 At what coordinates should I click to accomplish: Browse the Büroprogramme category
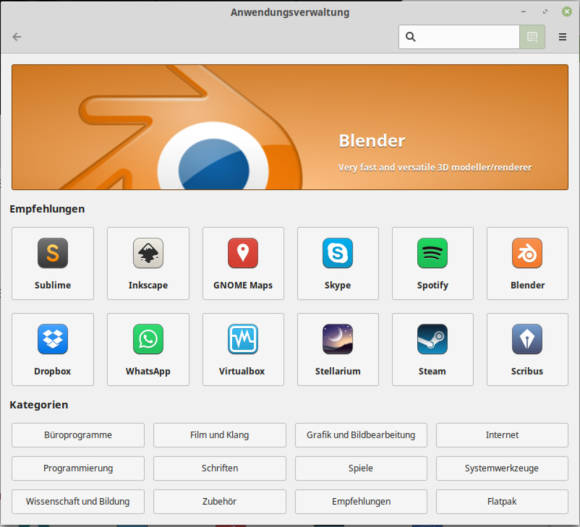[x=78, y=435]
